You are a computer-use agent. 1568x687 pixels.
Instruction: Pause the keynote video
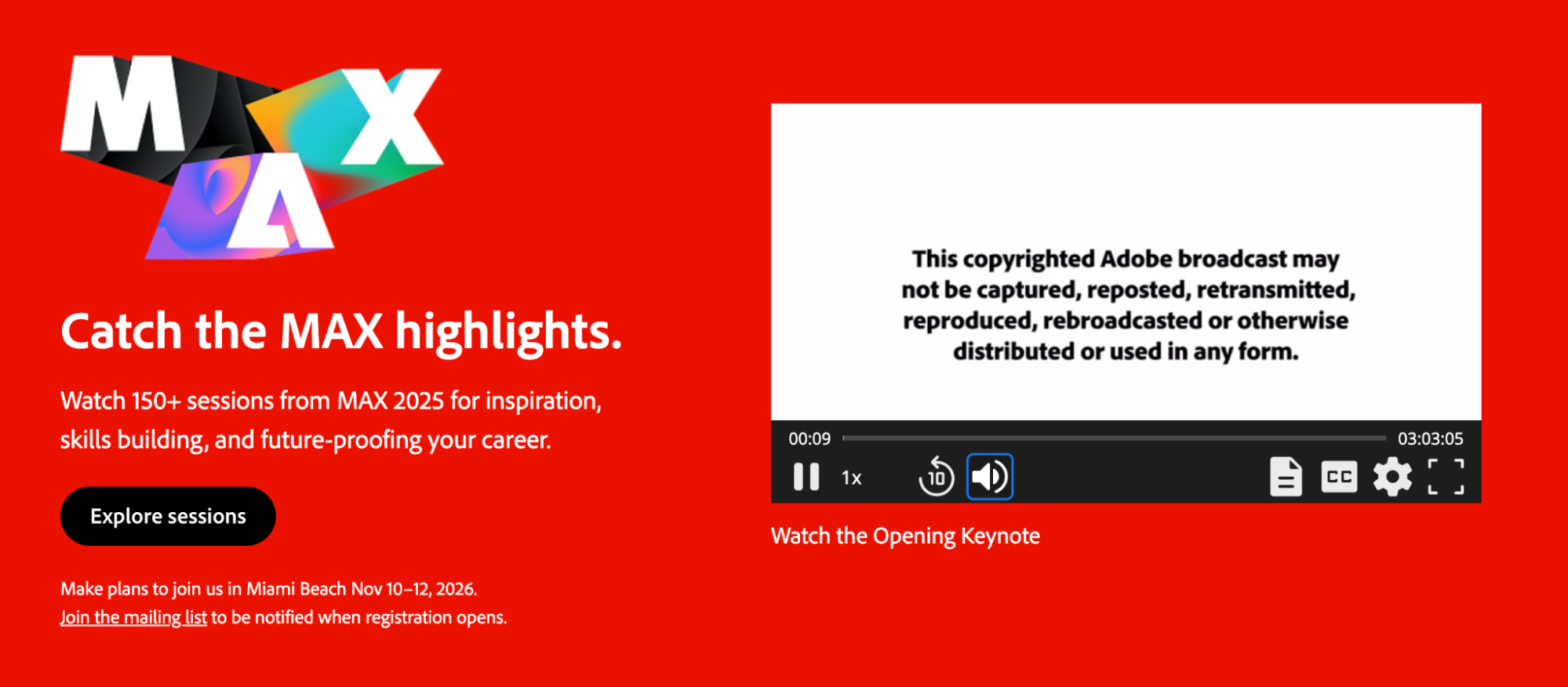[x=806, y=477]
